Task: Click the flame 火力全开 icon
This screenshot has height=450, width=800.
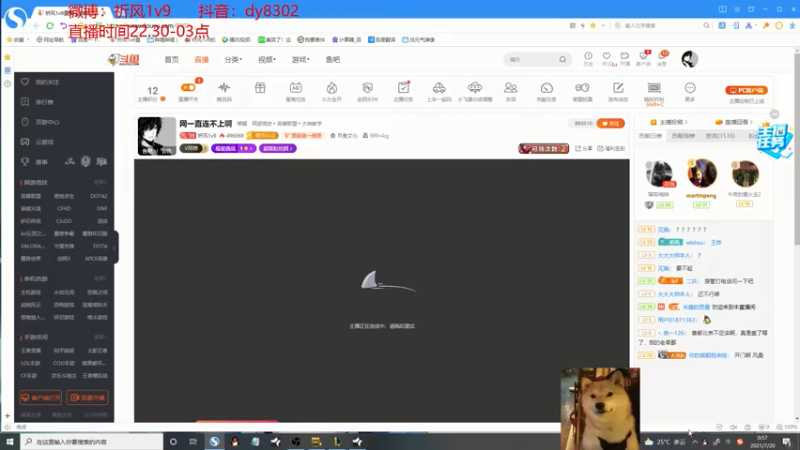Action: tap(332, 88)
